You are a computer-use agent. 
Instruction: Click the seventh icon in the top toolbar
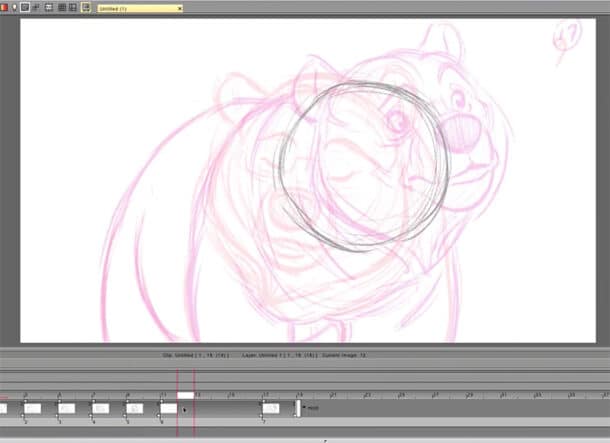pos(73,7)
